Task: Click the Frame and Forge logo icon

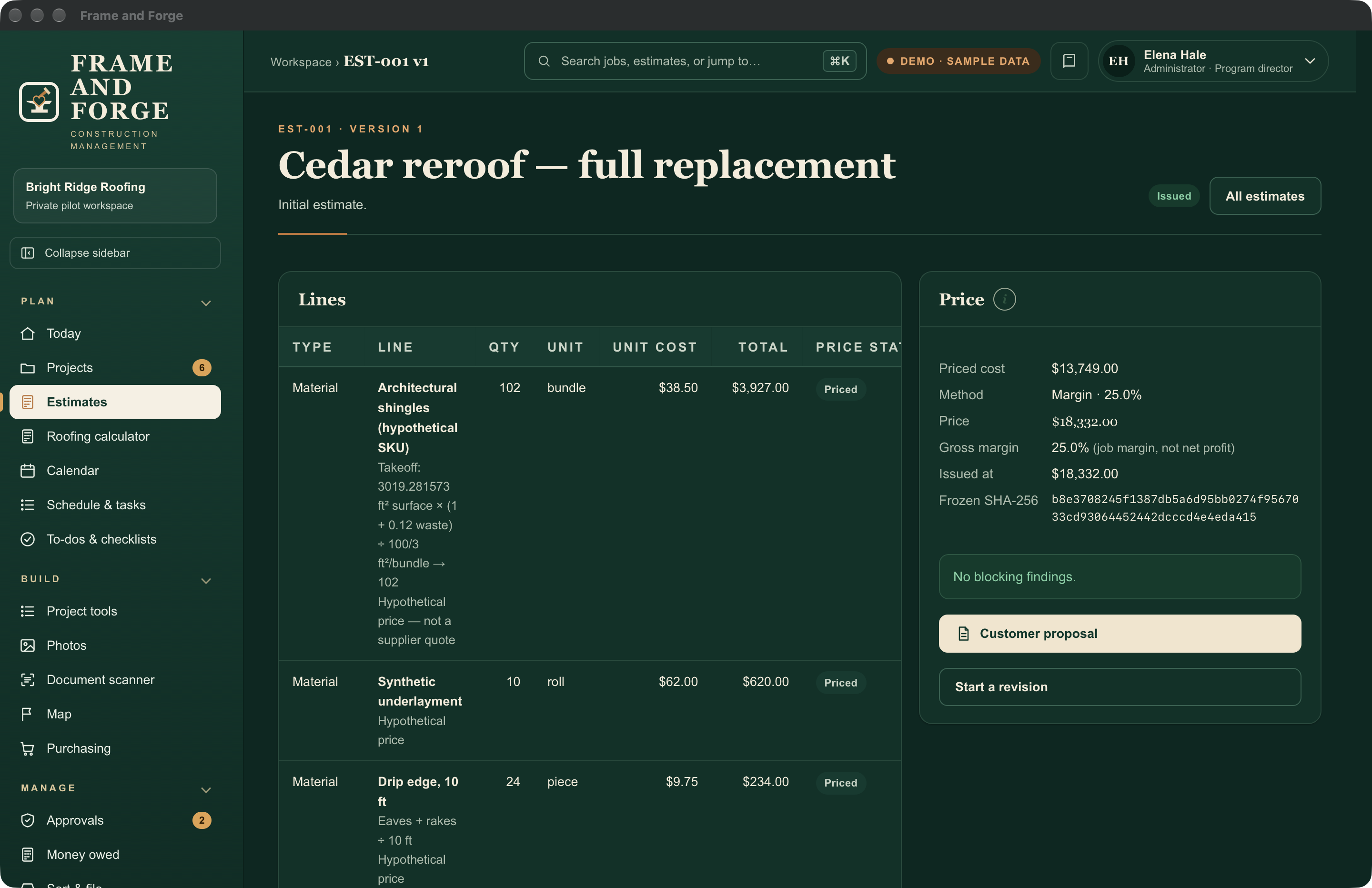Action: [x=39, y=101]
